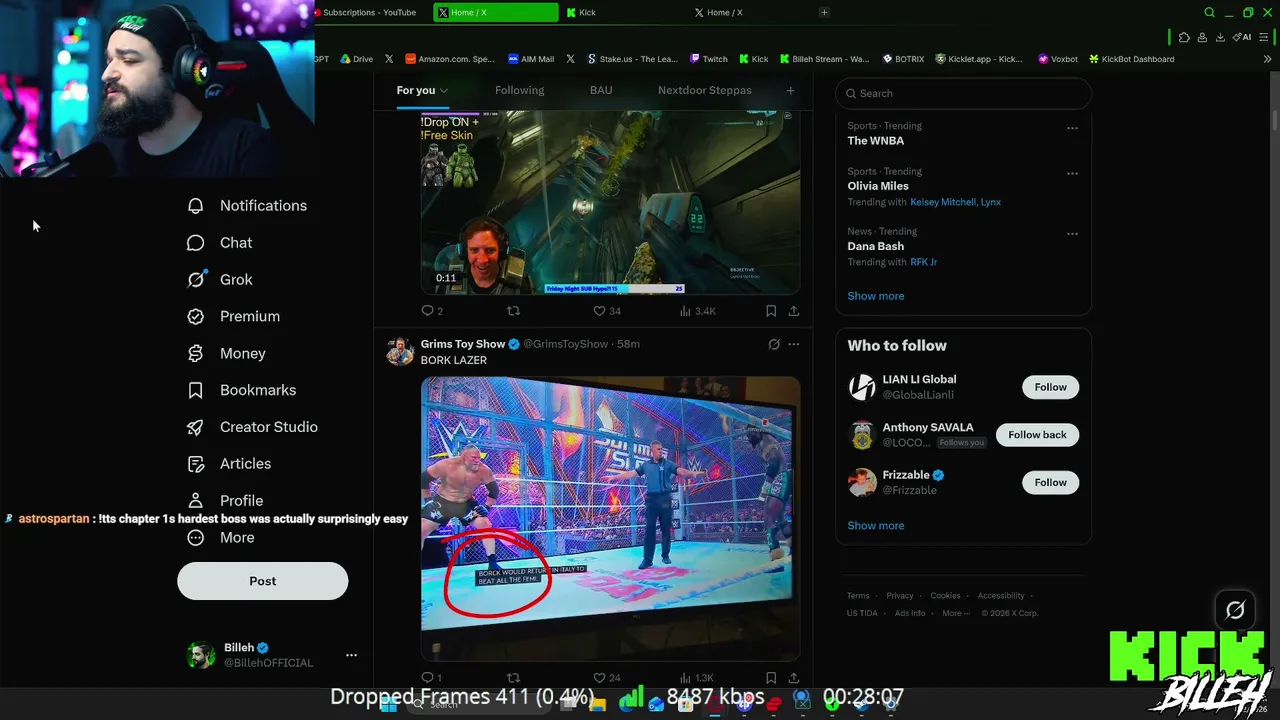Open Notifications in the X sidebar
1280x720 pixels.
247,206
